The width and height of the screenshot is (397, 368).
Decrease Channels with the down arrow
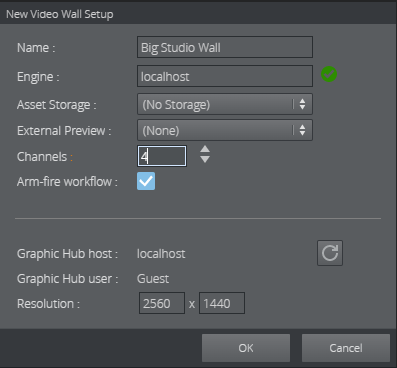205,159
